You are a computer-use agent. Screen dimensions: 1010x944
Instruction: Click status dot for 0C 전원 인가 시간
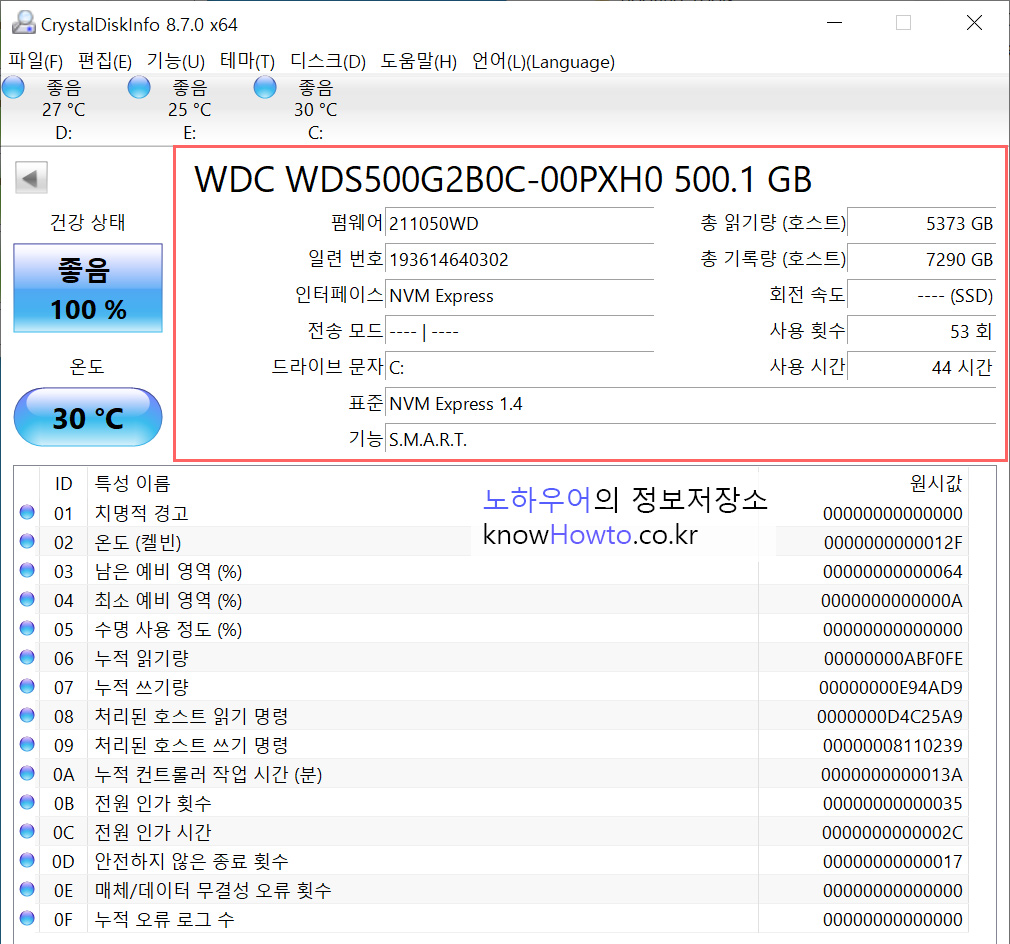27,831
